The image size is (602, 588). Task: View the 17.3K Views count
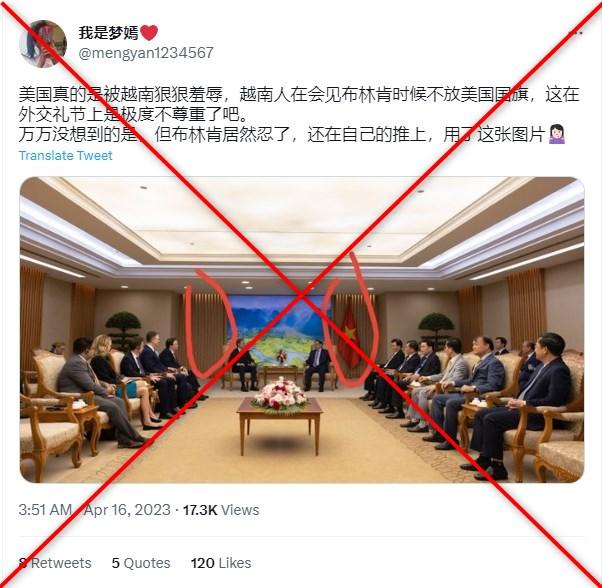coord(221,510)
